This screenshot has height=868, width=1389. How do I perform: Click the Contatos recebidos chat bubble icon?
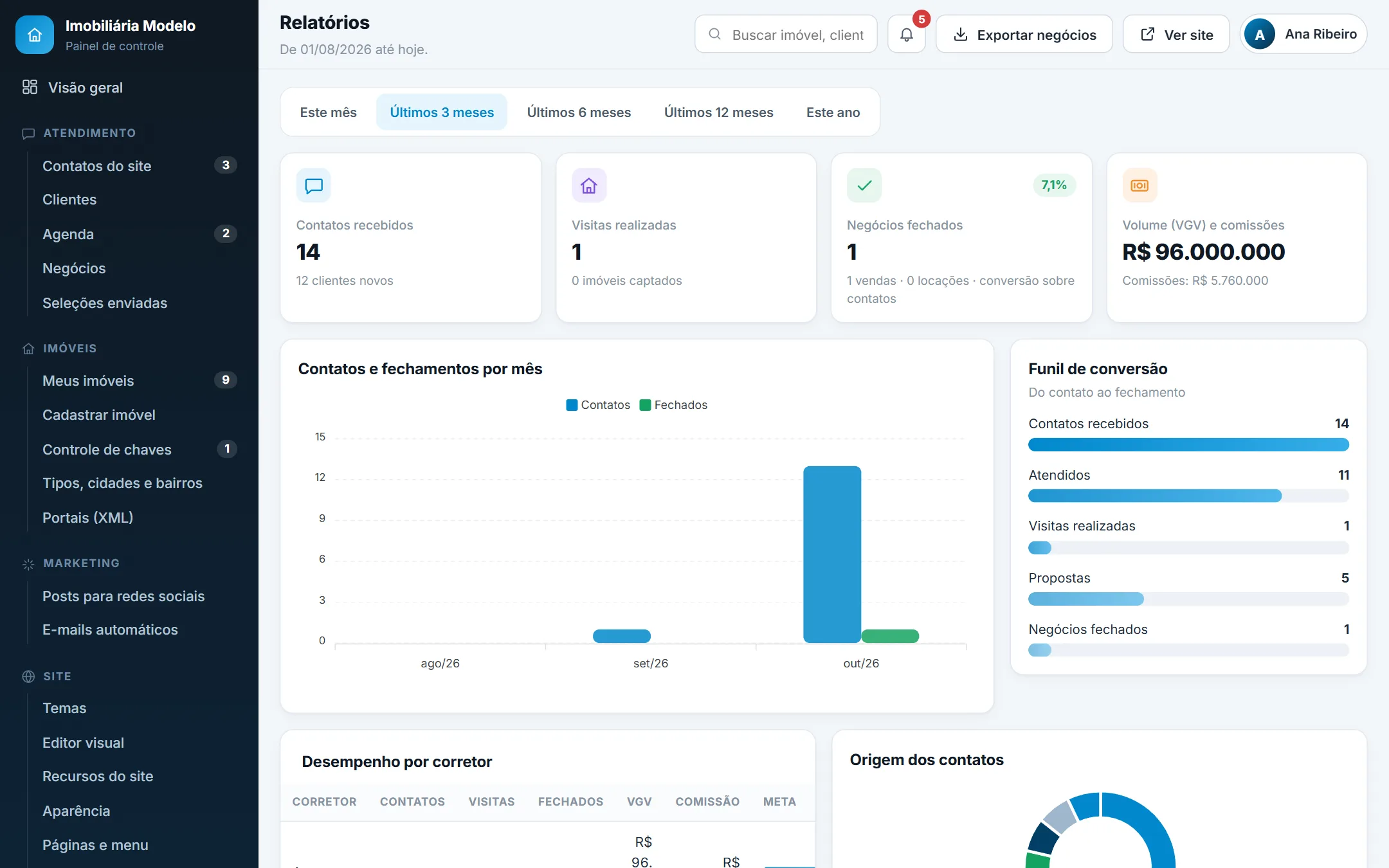[x=314, y=186]
